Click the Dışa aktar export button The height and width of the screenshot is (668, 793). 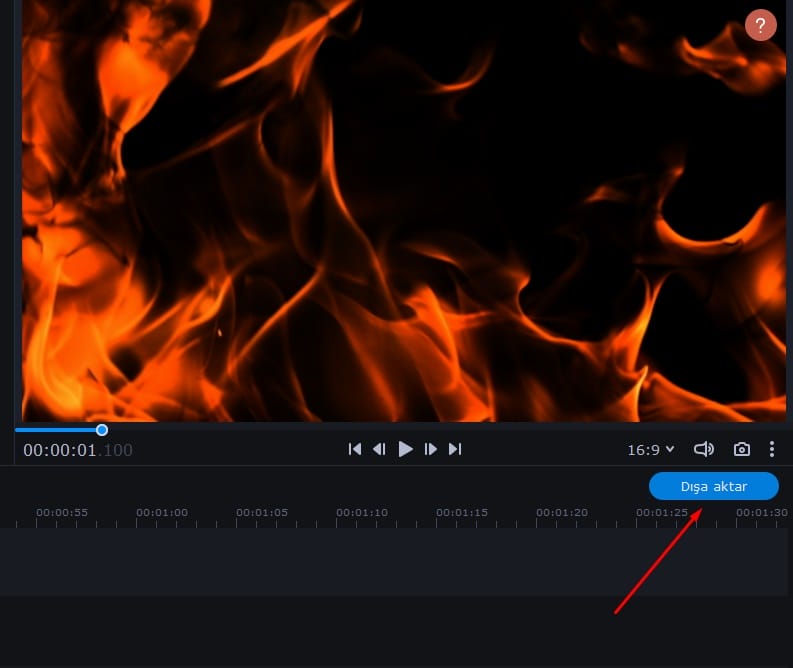[714, 486]
